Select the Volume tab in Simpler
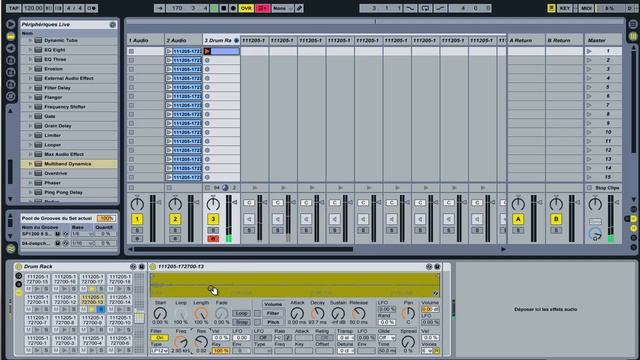Viewport: 640px width, 360px height. tap(273, 304)
